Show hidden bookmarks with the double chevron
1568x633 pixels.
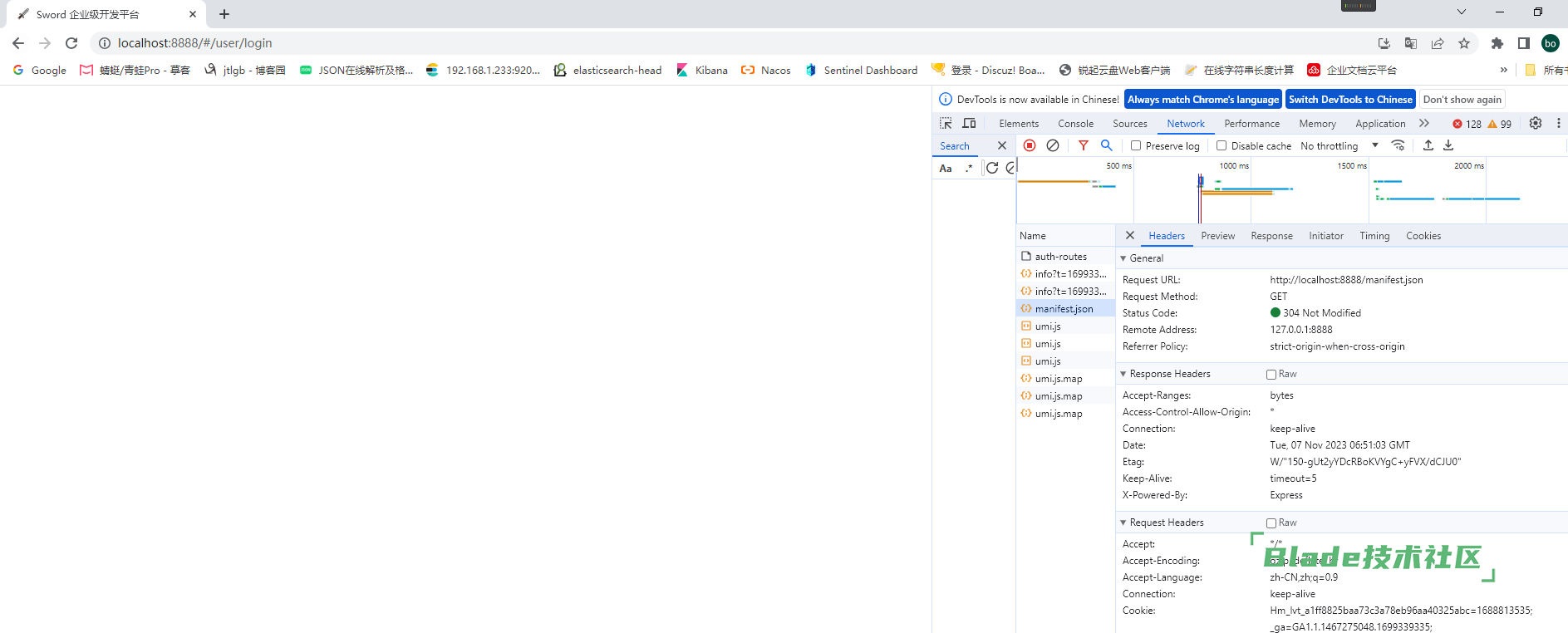1503,70
